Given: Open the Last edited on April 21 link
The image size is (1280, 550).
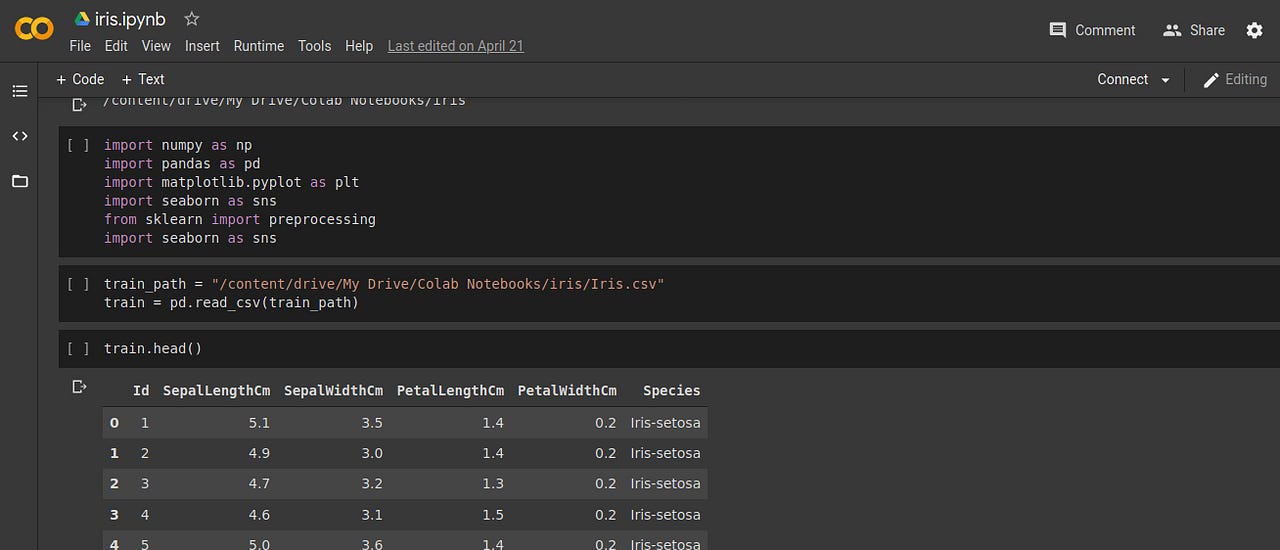Looking at the screenshot, I should click(455, 46).
